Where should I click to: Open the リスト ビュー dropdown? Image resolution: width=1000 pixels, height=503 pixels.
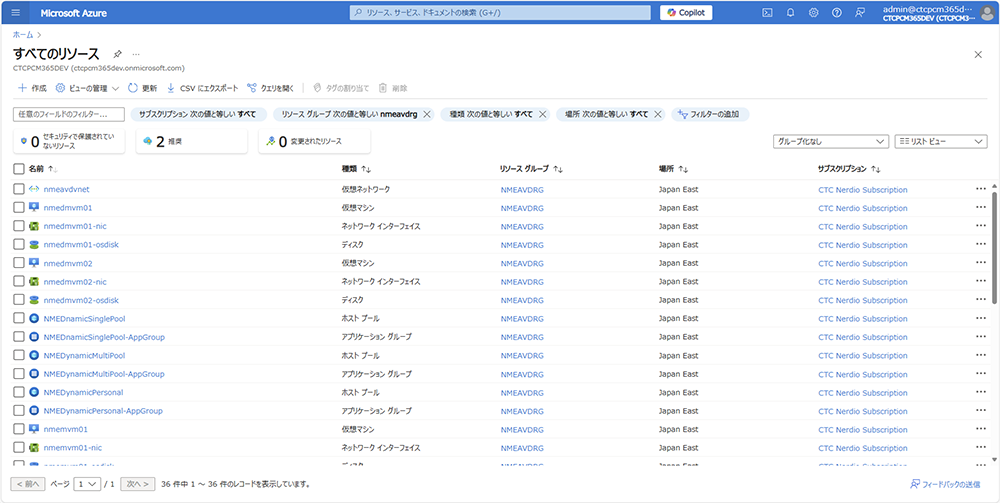coord(941,142)
